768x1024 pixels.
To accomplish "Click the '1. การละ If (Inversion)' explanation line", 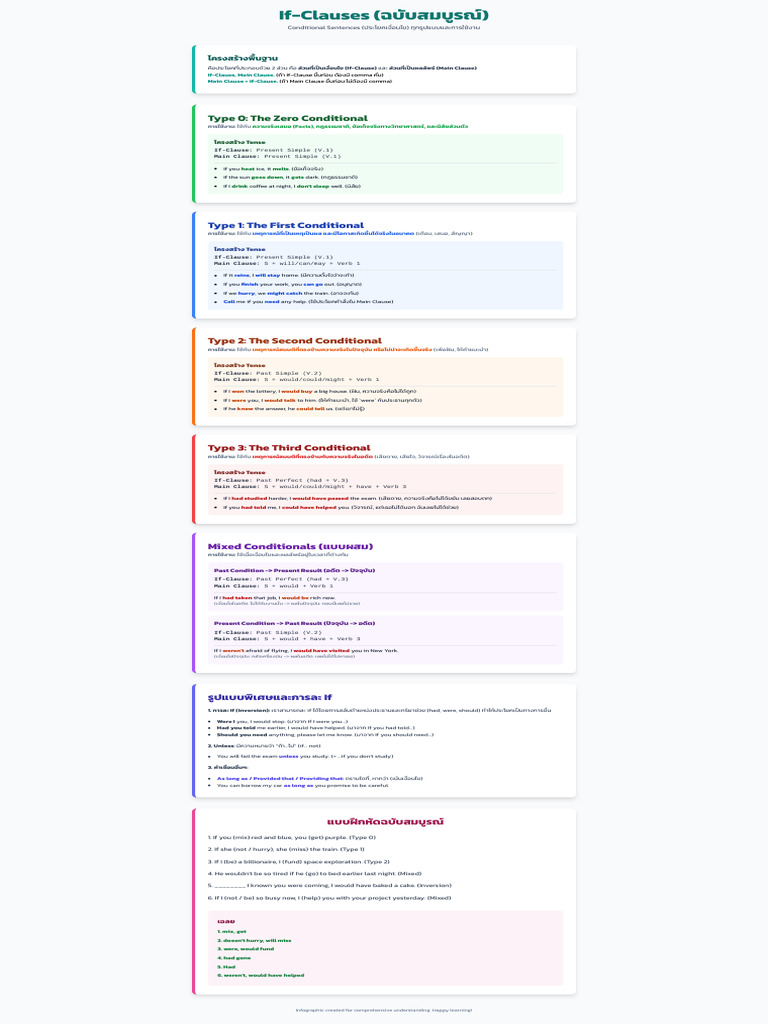I will click(x=379, y=710).
